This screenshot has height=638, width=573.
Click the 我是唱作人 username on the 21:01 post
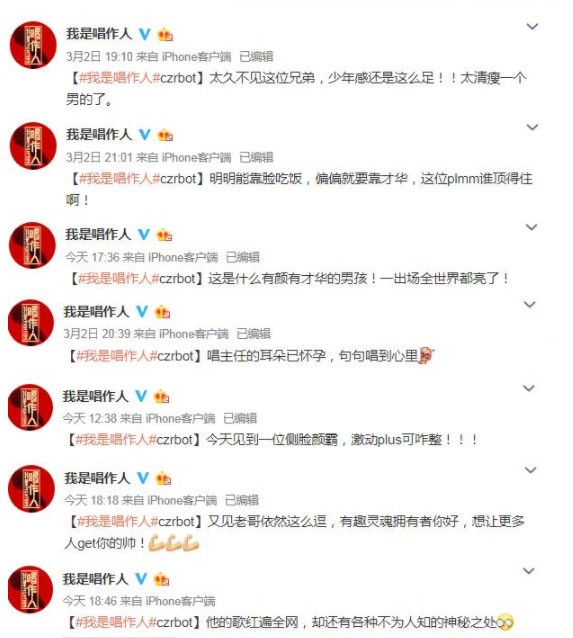(x=99, y=134)
